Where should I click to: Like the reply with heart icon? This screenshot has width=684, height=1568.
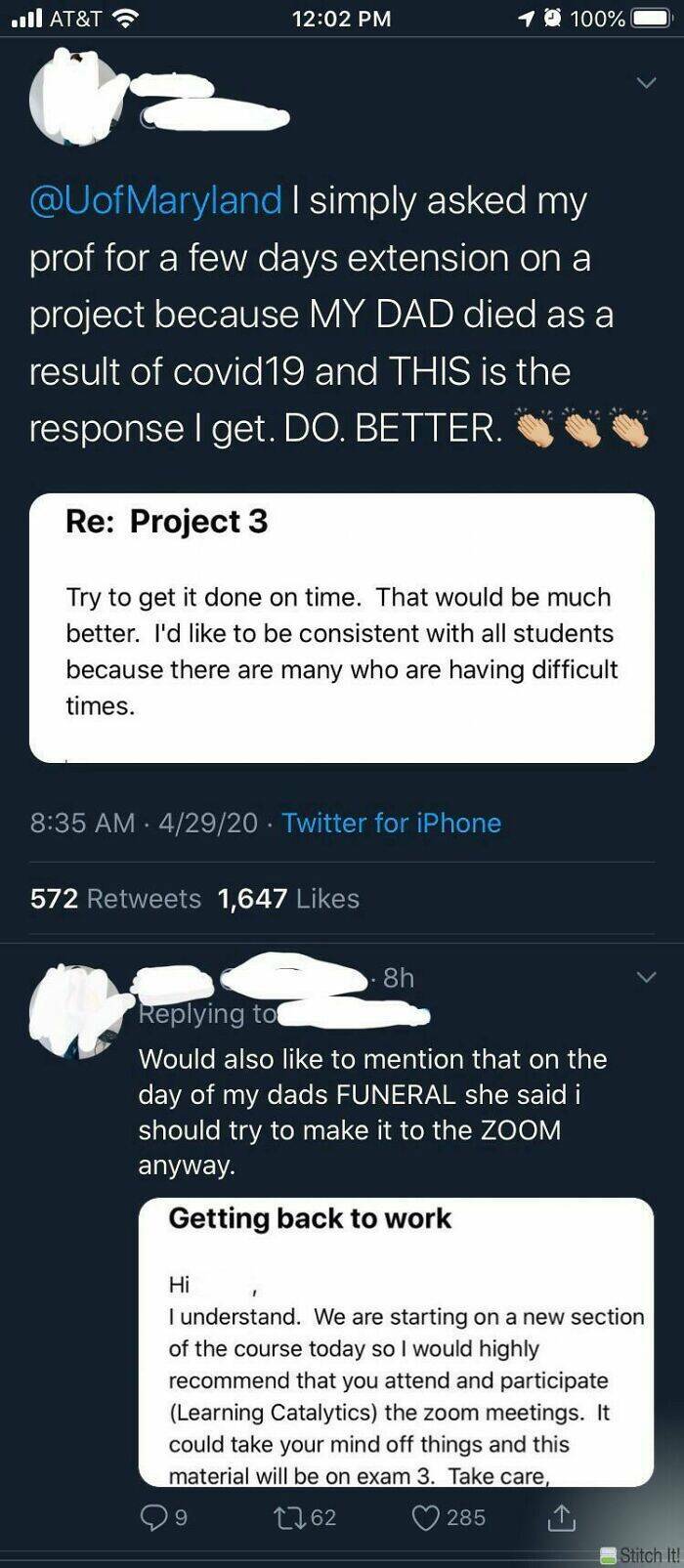[426, 1516]
